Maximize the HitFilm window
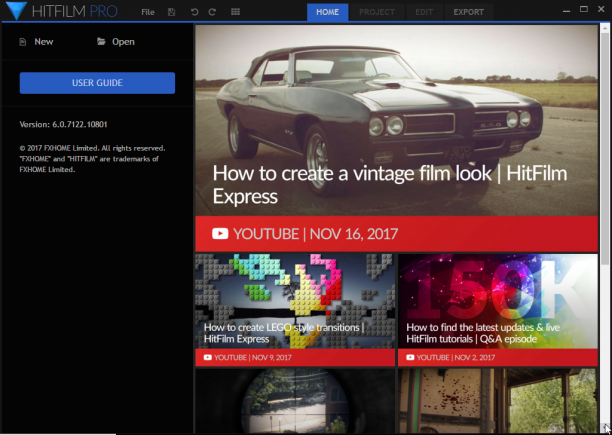 tap(584, 9)
